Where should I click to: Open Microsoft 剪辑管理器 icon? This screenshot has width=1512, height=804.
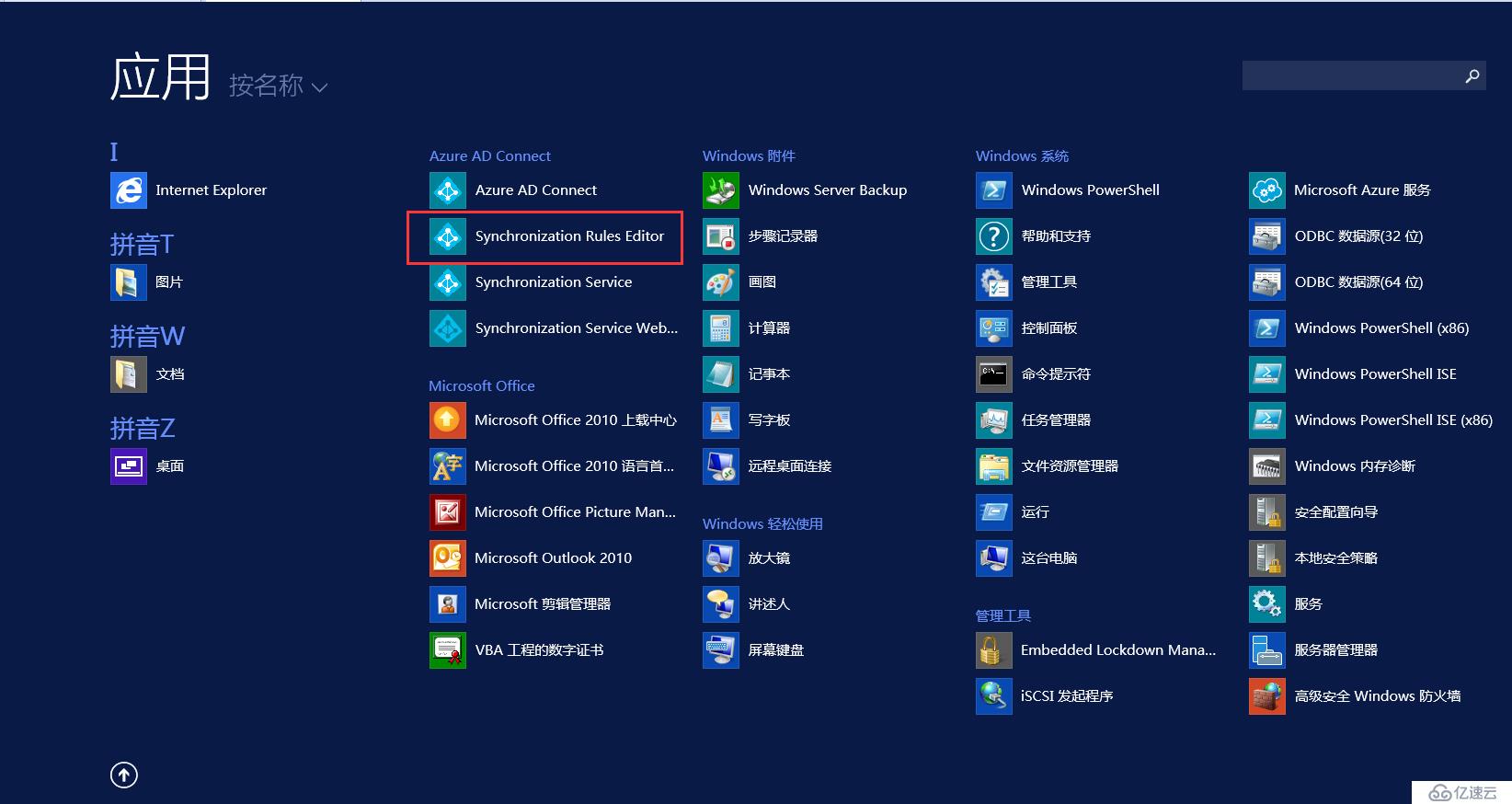[448, 604]
